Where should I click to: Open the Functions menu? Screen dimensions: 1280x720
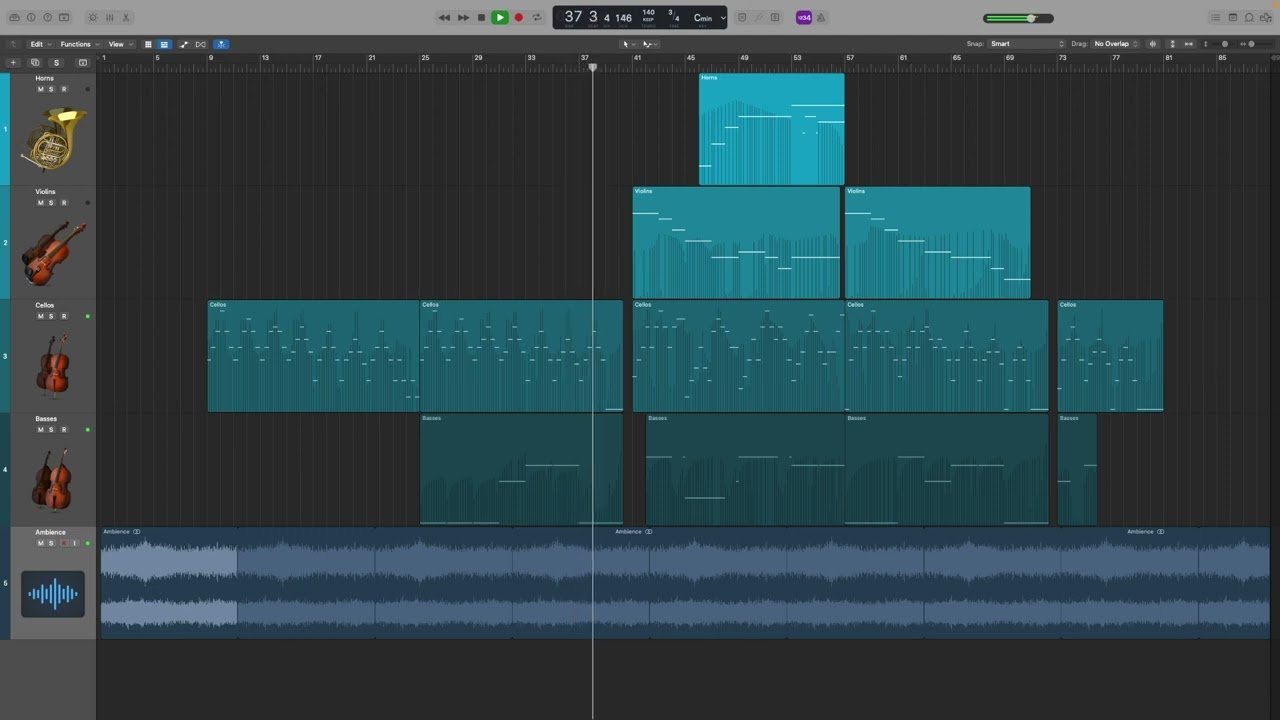coord(79,44)
